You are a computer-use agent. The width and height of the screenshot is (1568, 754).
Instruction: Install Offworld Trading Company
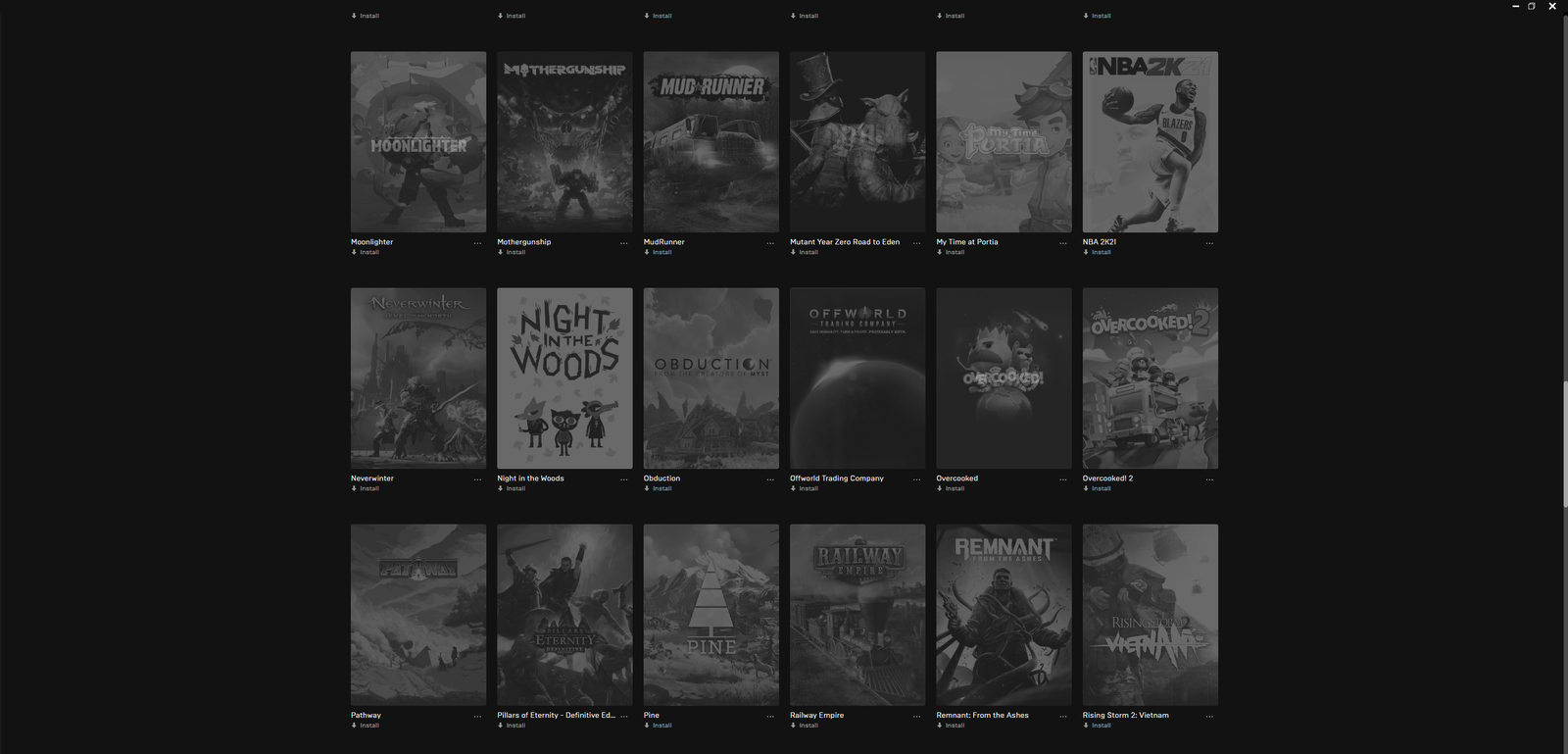805,488
